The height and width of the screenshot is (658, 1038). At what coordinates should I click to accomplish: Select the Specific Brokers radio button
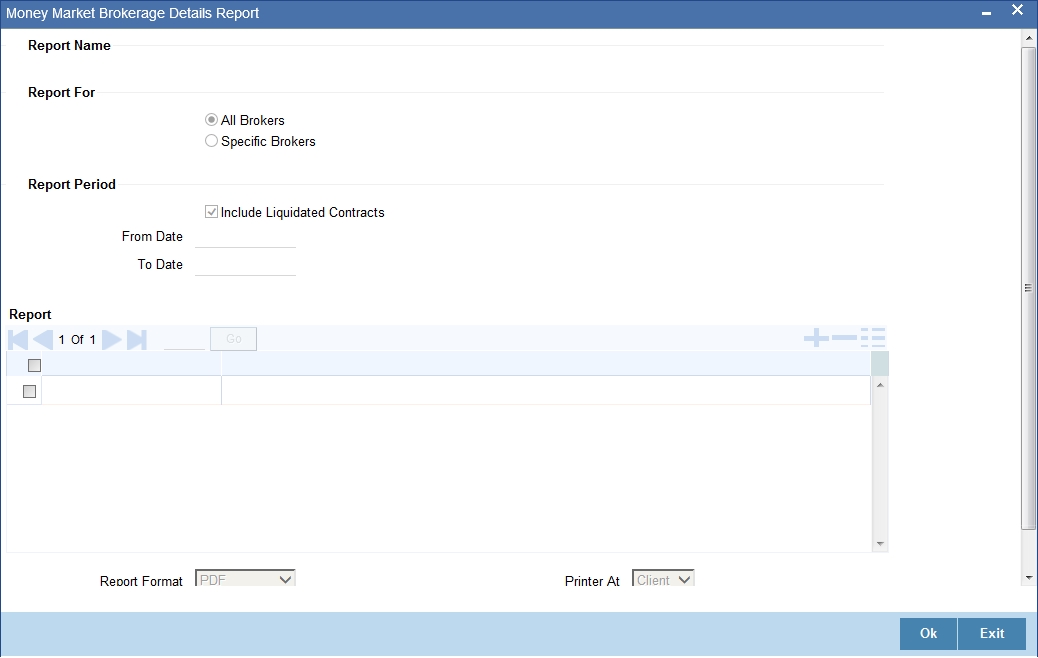click(x=211, y=141)
